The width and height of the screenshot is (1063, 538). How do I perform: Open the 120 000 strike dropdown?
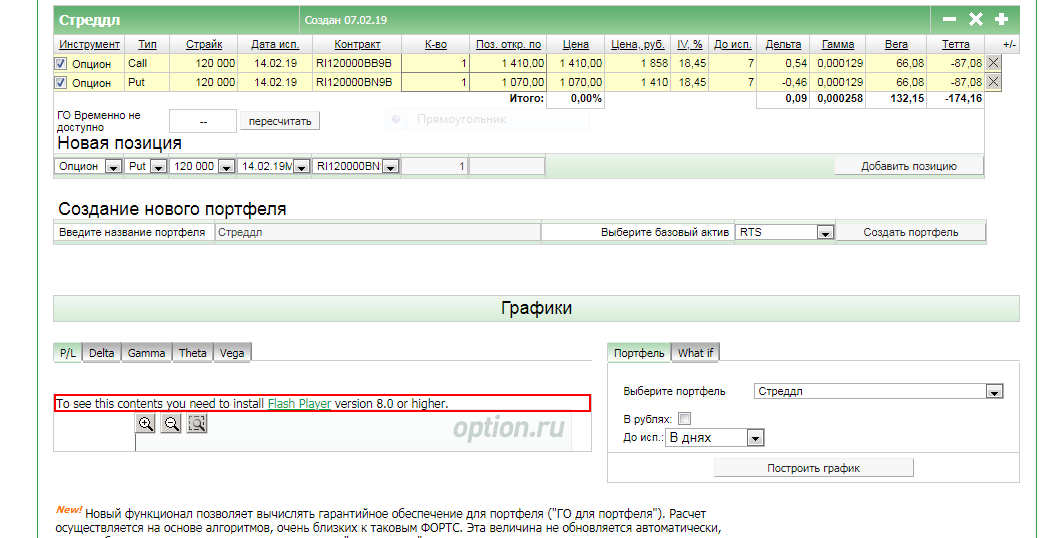[227, 167]
